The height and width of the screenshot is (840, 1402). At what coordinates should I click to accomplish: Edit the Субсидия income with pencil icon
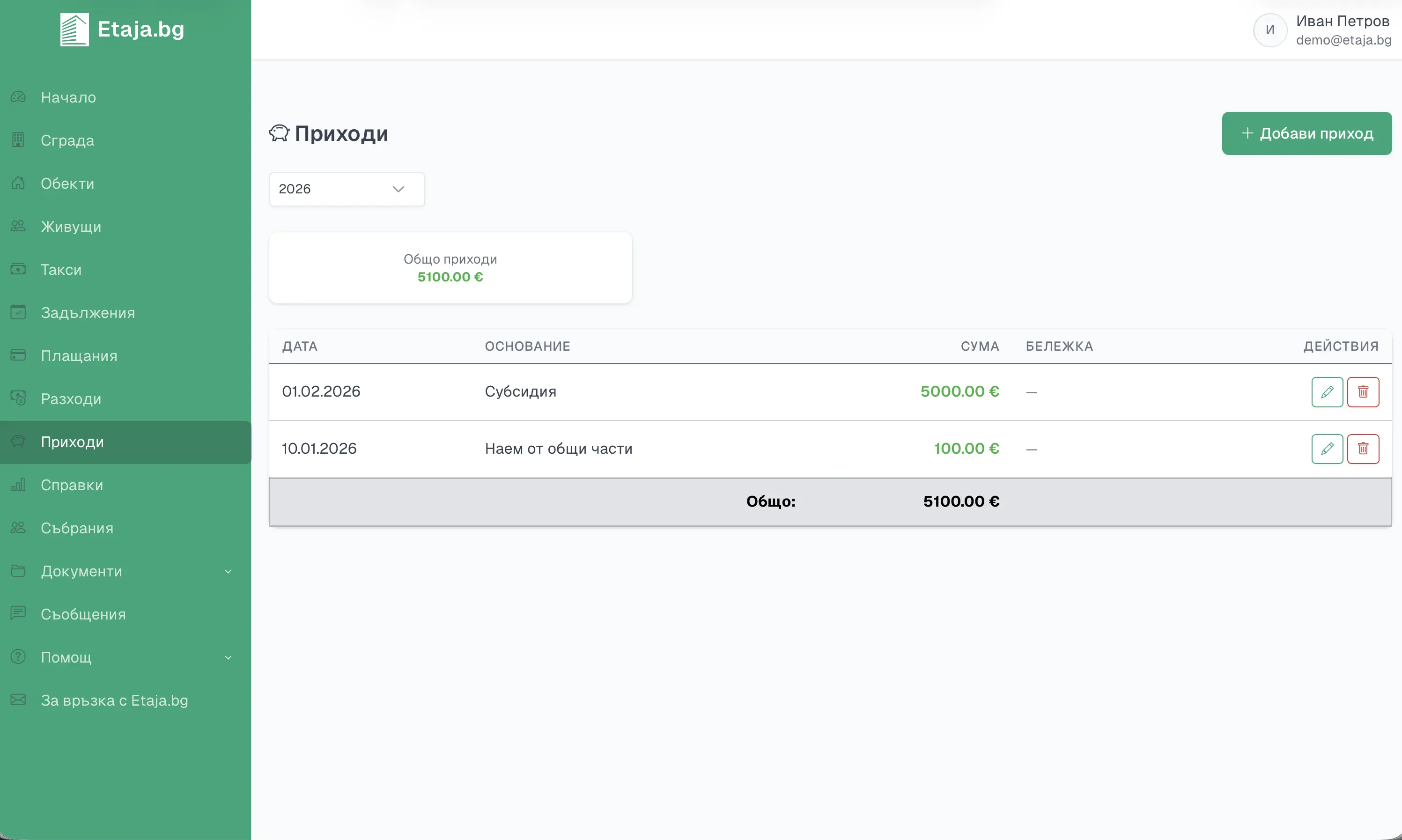(1327, 392)
